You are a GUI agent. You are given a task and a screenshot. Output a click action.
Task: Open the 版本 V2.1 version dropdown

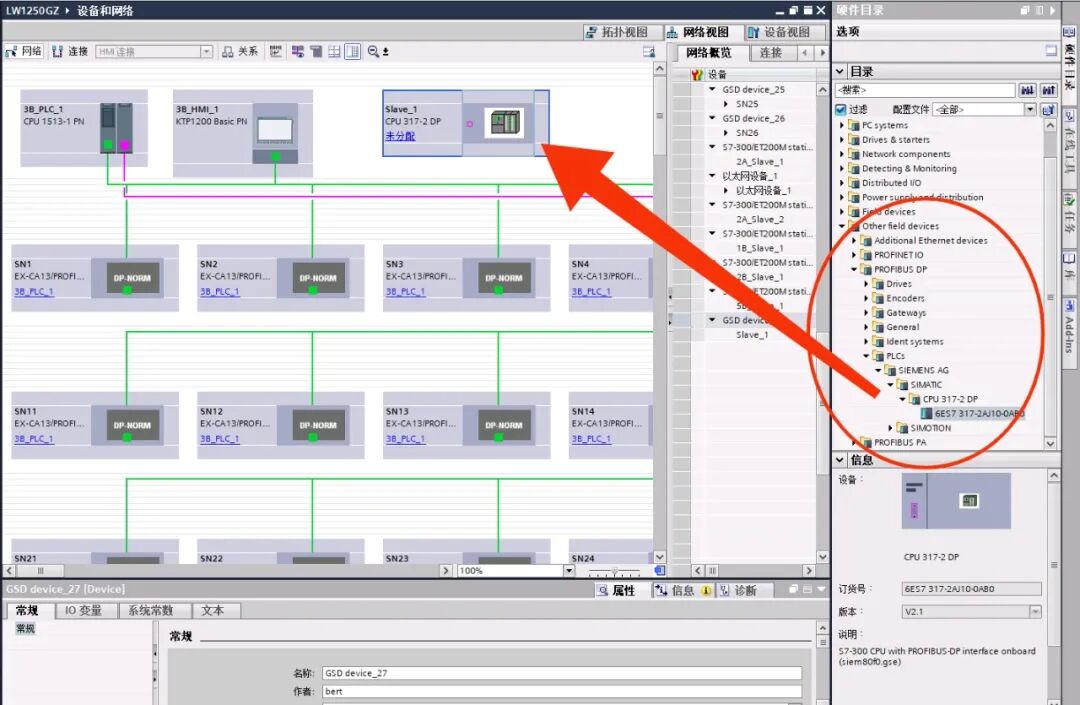[x=1035, y=611]
